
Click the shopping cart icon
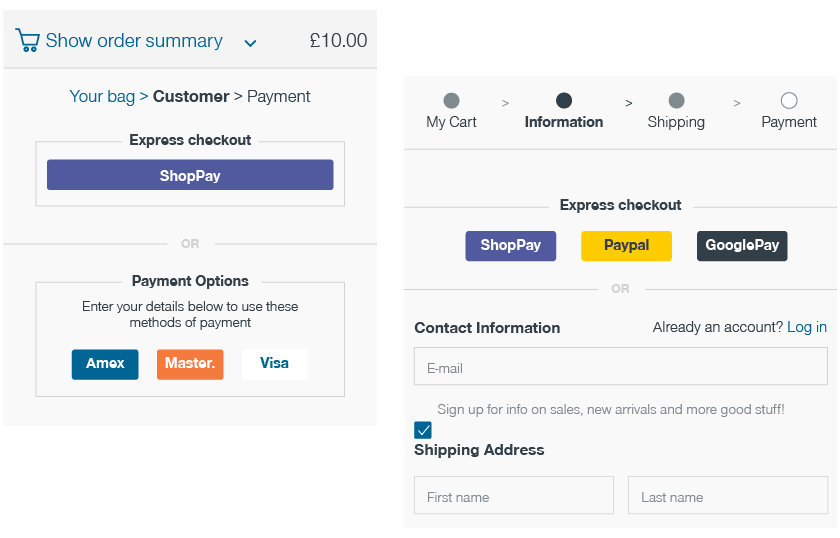click(x=27, y=40)
